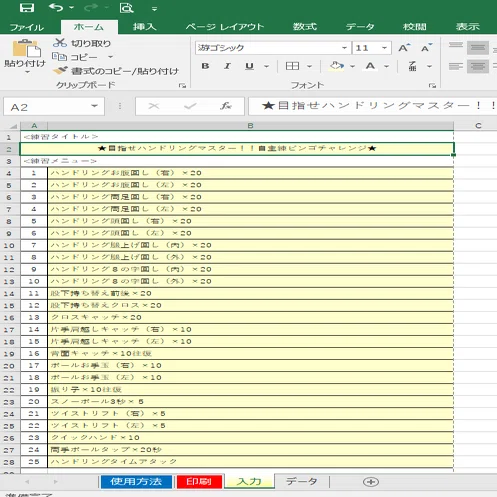497x497 pixels.
Task: Open the fill color dropdown arrow
Action: [352, 66]
